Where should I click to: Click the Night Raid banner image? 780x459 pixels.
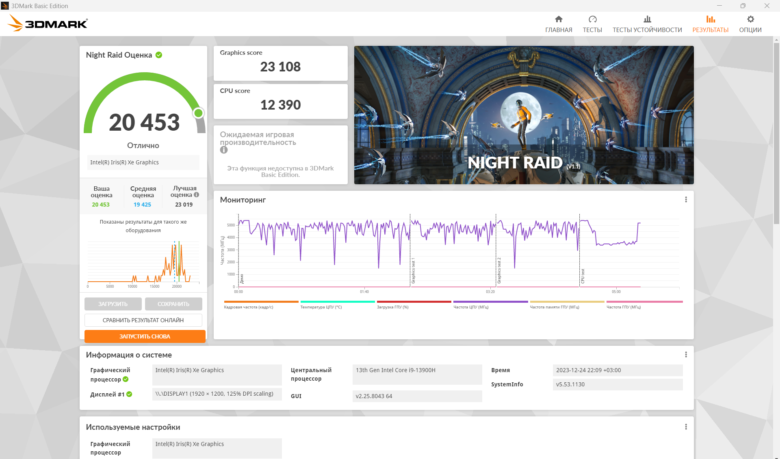[x=524, y=115]
